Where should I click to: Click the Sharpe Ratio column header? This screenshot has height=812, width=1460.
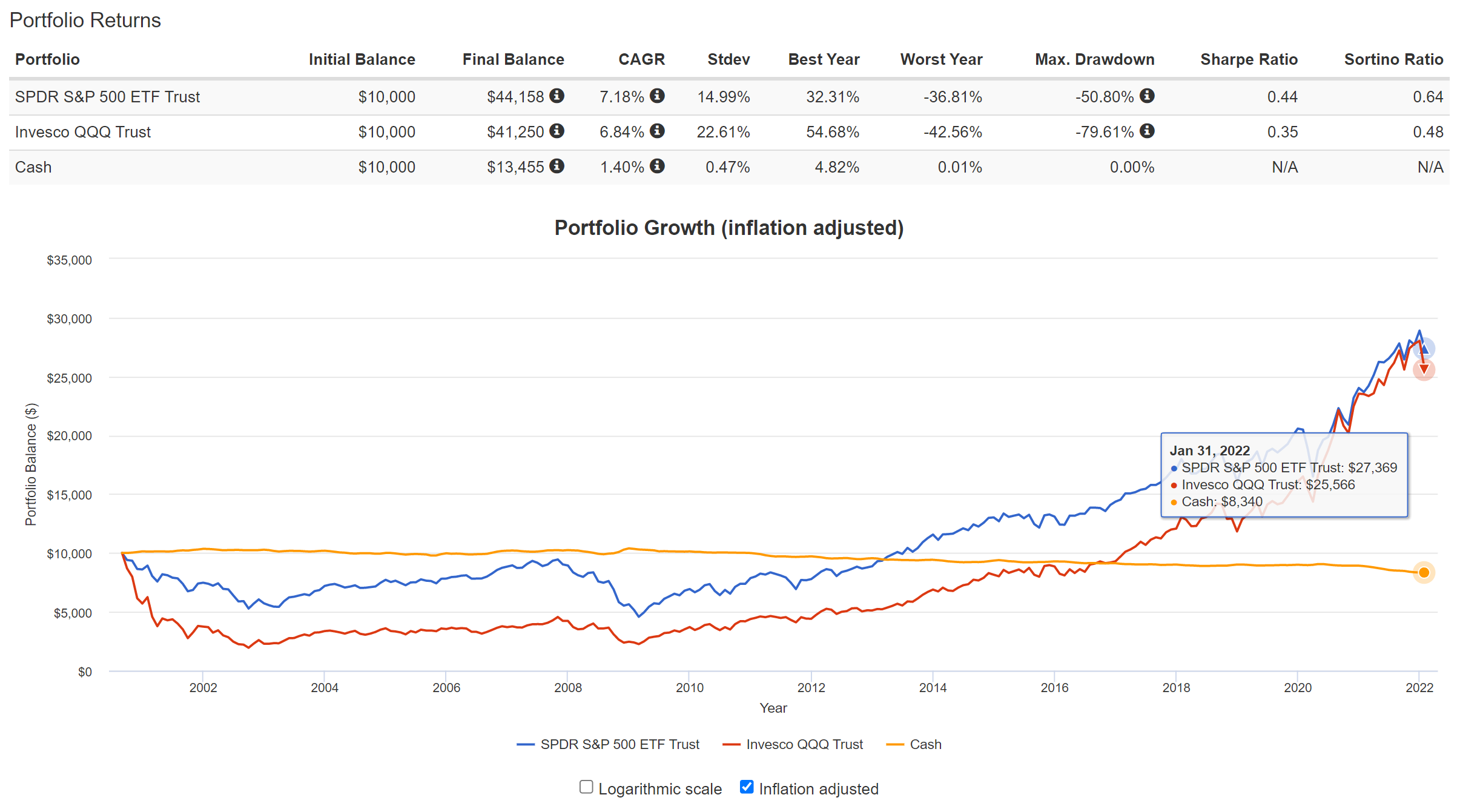pyautogui.click(x=1248, y=59)
